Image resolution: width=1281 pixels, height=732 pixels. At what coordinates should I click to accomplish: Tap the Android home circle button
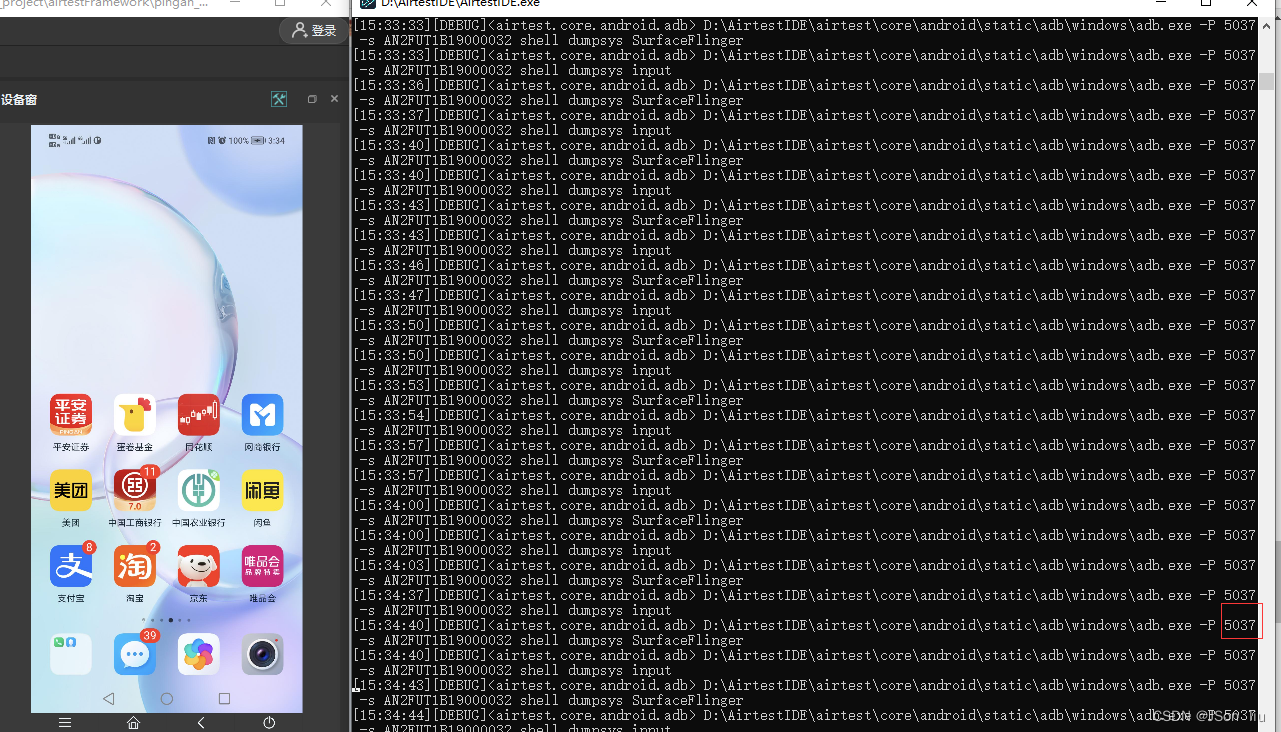167,698
